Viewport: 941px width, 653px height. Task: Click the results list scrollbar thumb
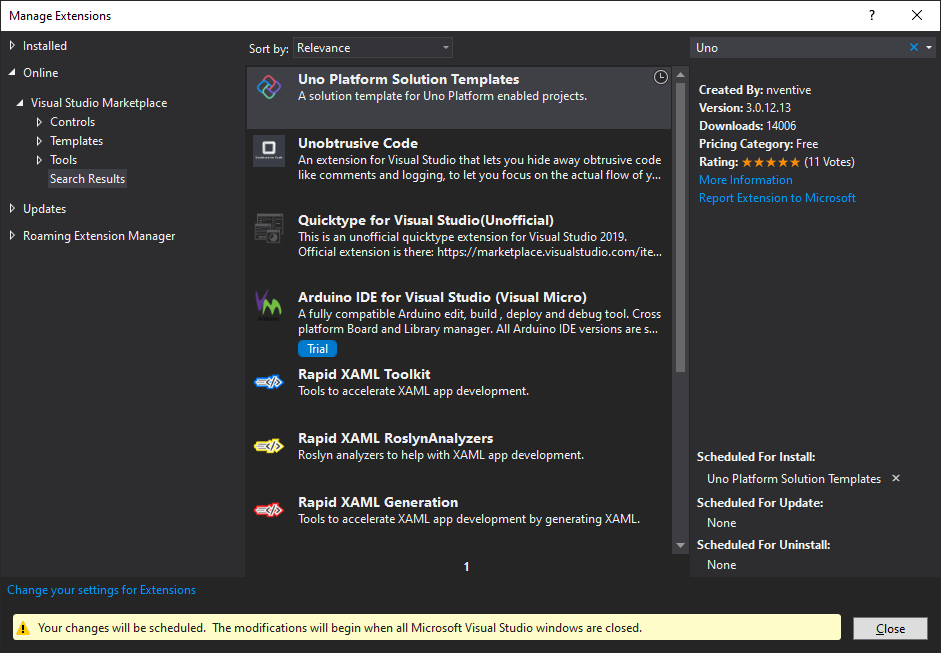(x=680, y=227)
